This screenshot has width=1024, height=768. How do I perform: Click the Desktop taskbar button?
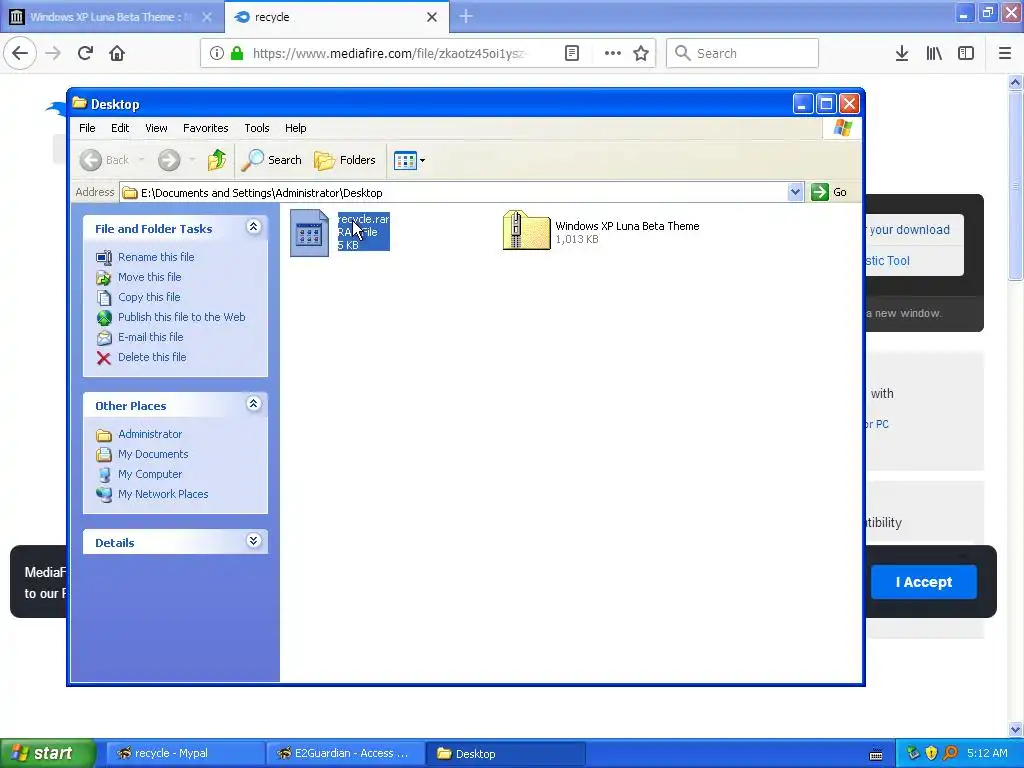[505, 754]
